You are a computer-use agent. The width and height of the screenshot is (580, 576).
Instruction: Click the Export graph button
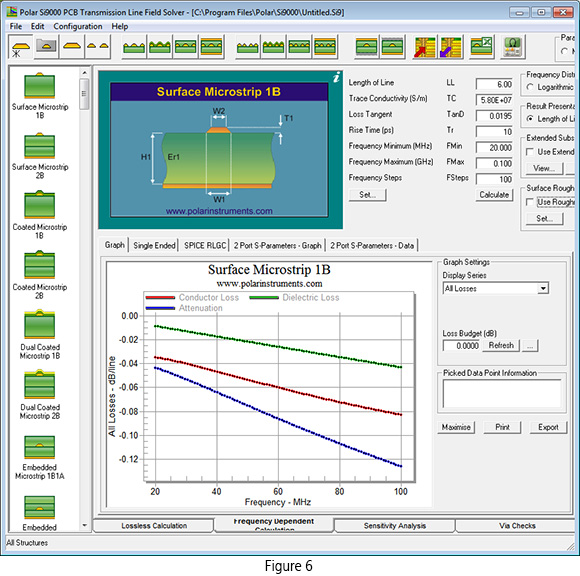548,427
